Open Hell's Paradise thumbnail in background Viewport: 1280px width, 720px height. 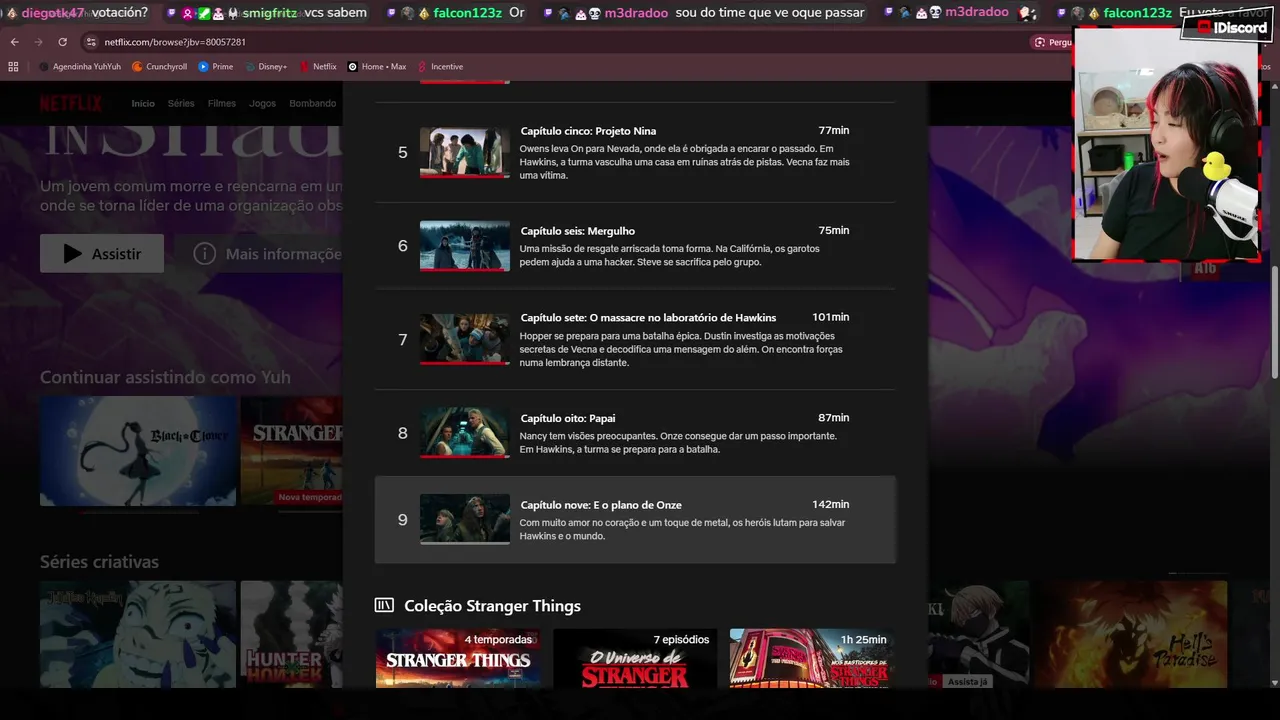click(x=1131, y=634)
